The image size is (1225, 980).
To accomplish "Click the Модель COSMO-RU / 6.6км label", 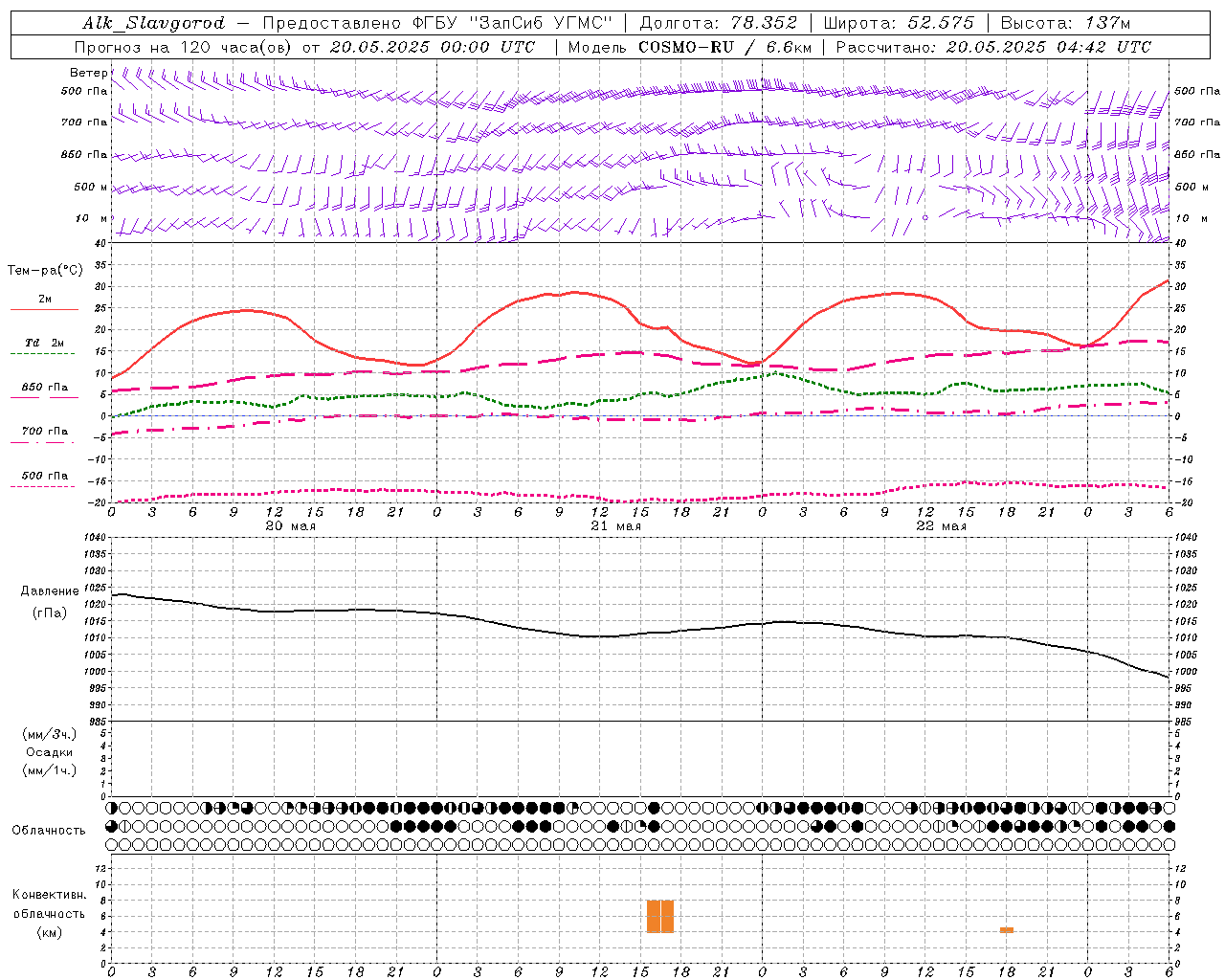I will click(690, 47).
